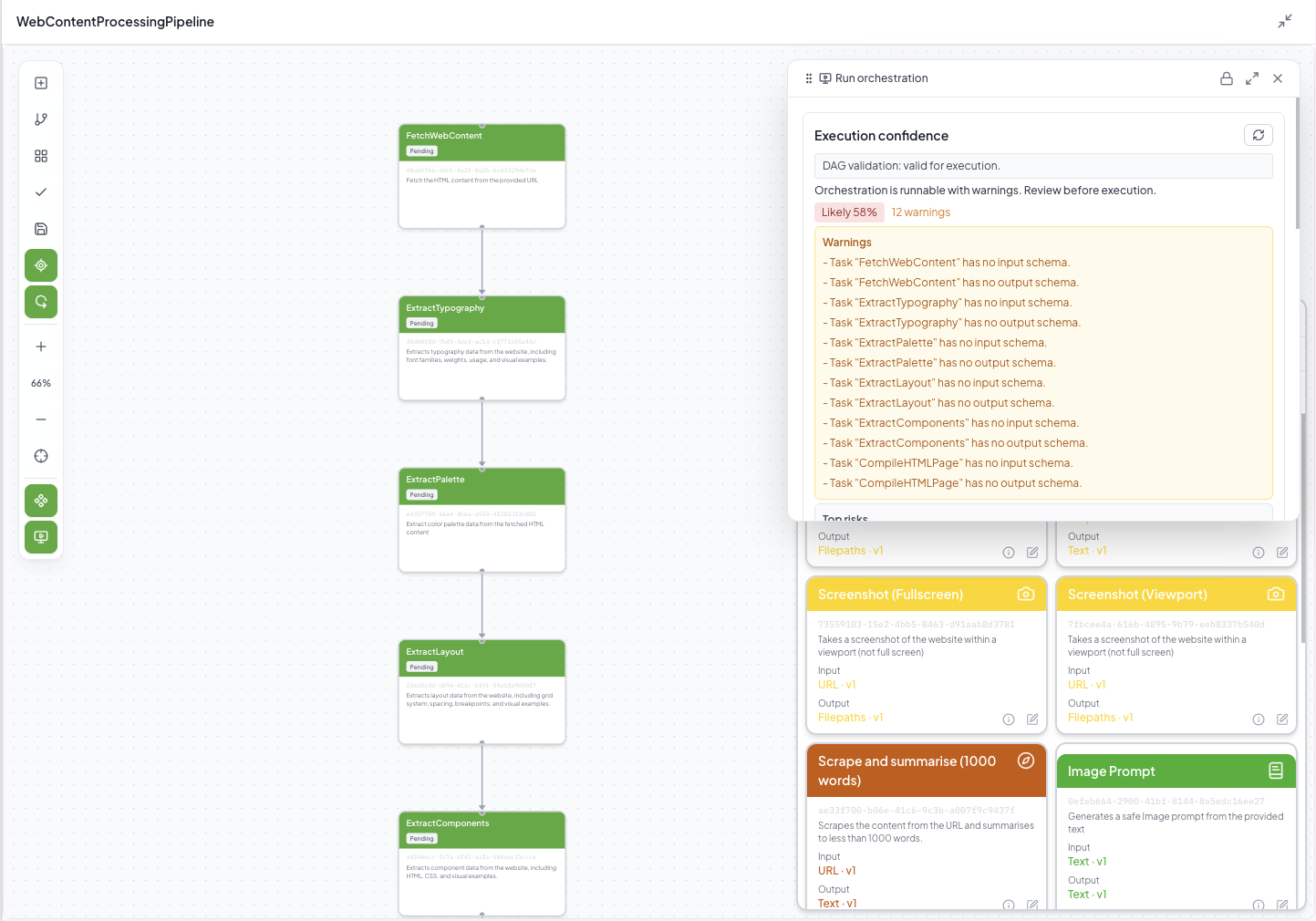Image resolution: width=1316 pixels, height=921 pixels.
Task: Click the validate checkmark icon
Action: pyautogui.click(x=41, y=192)
